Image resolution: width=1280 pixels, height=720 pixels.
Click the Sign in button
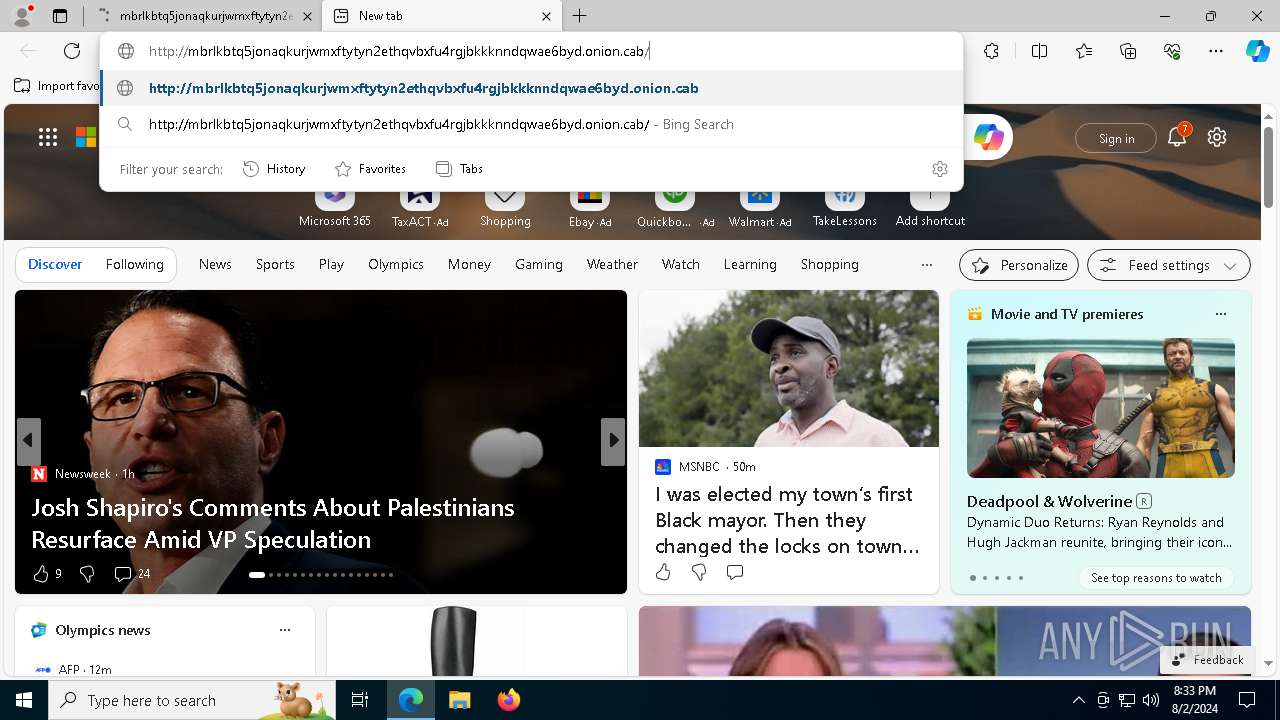pyautogui.click(x=1116, y=138)
